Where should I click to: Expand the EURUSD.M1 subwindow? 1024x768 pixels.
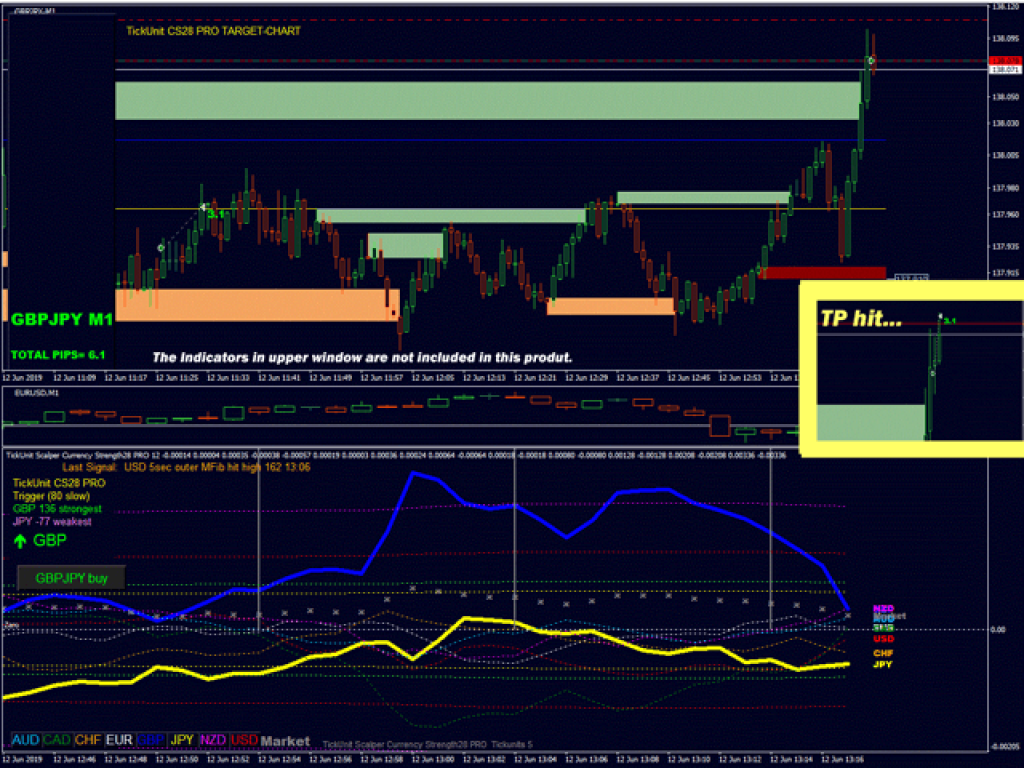point(35,394)
